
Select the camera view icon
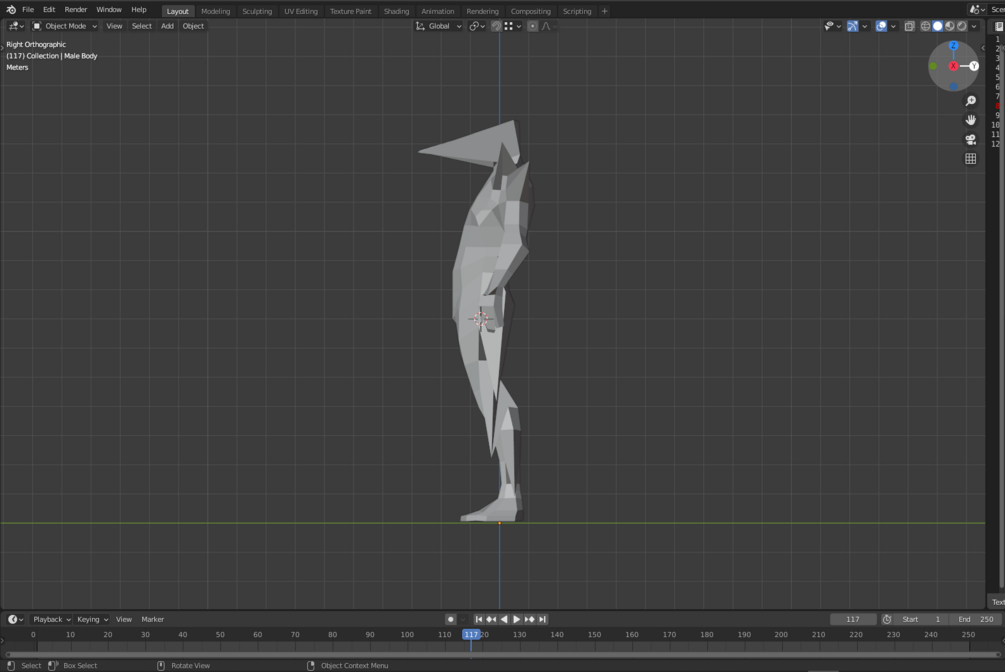[x=970, y=139]
